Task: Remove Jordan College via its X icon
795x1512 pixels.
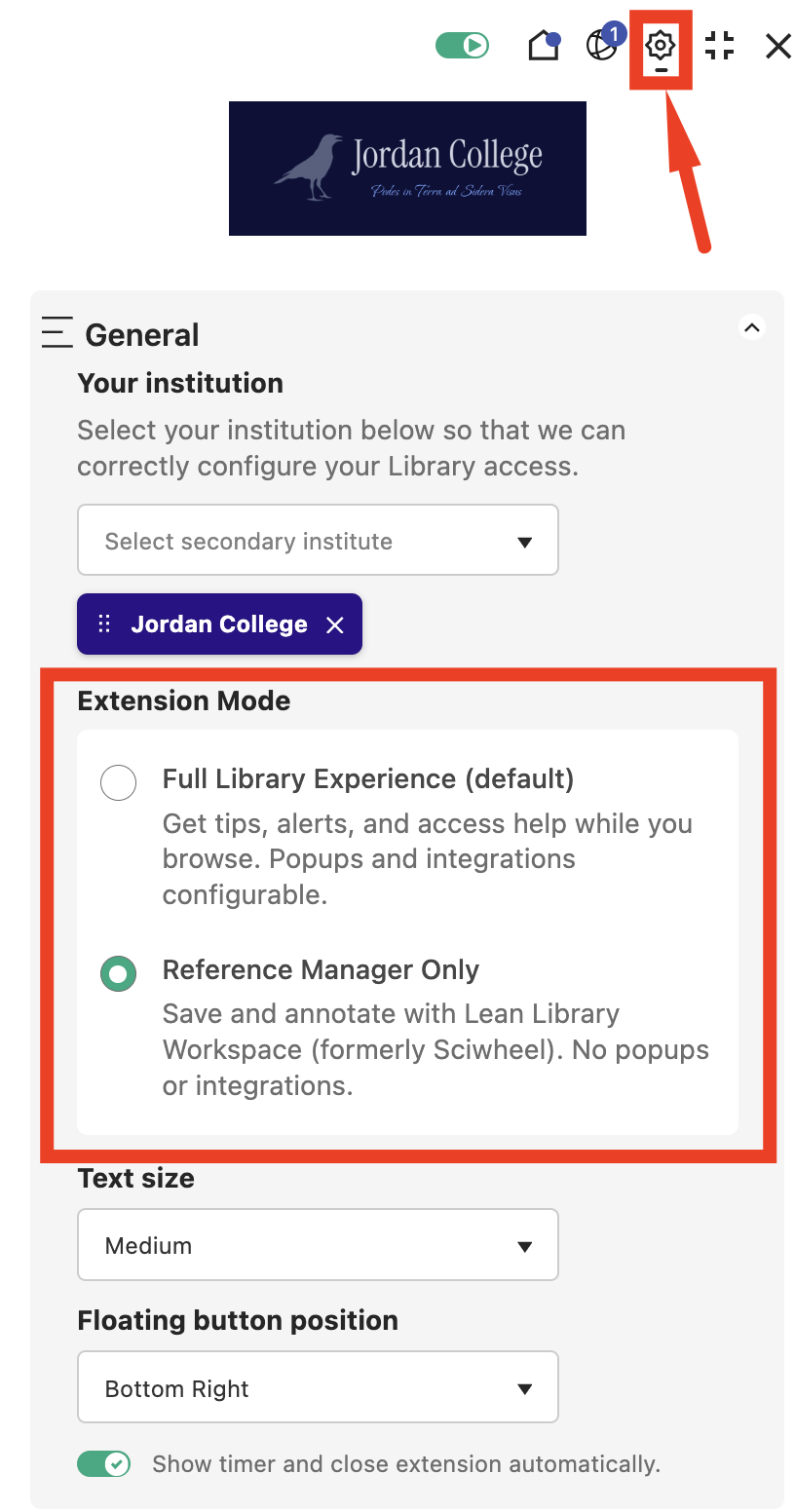Action: click(x=335, y=624)
